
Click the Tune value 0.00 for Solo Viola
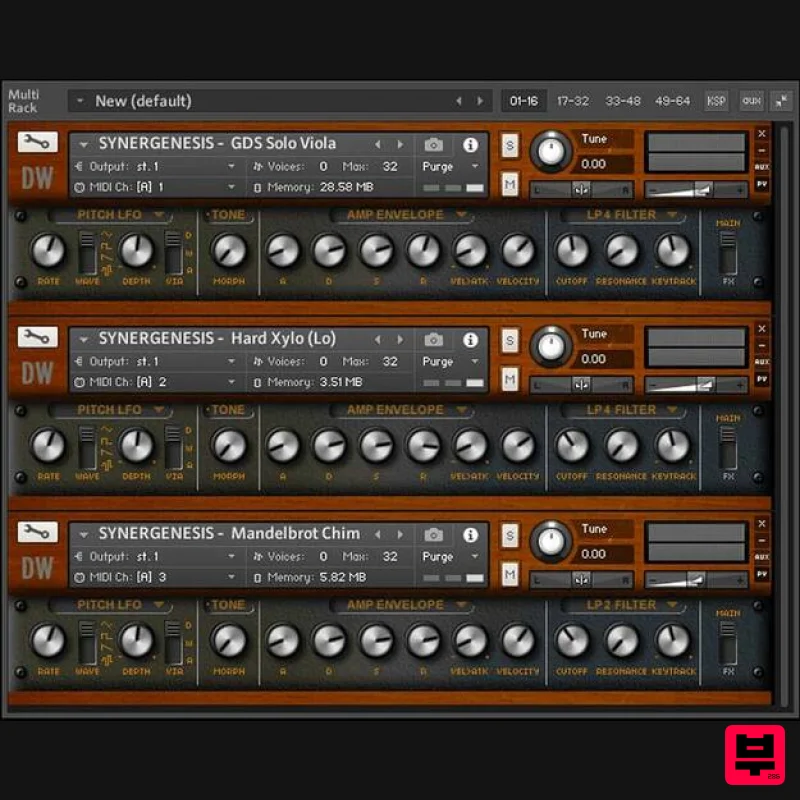pos(594,164)
